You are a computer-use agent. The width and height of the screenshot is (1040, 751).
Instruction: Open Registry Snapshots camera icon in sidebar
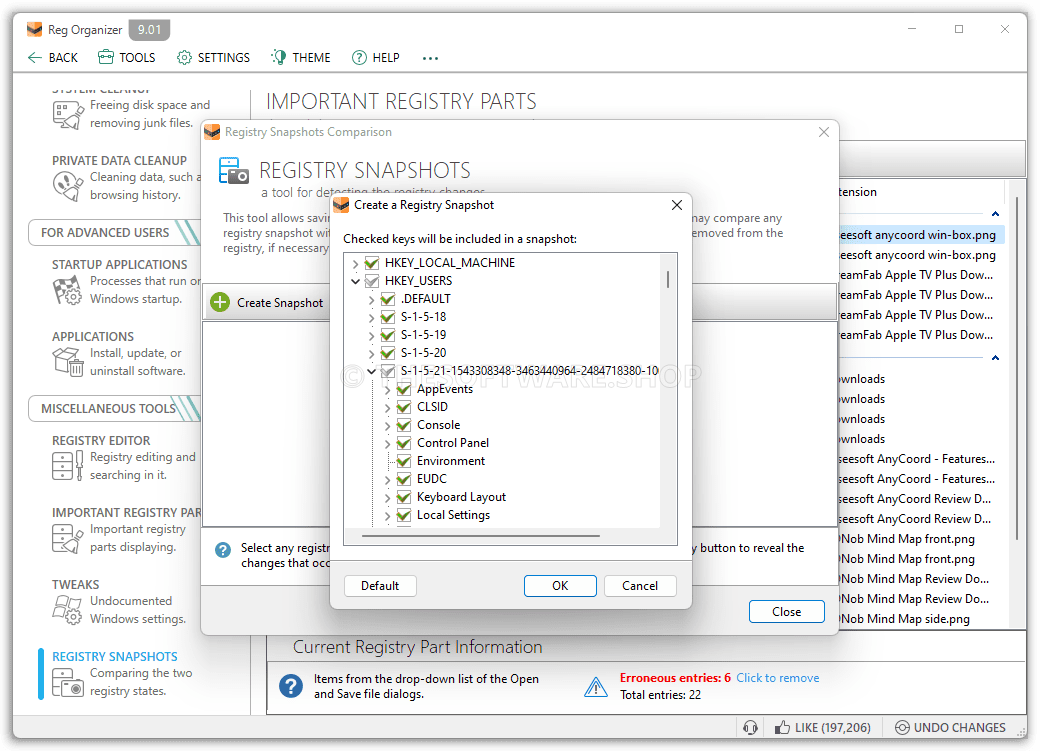tap(68, 682)
